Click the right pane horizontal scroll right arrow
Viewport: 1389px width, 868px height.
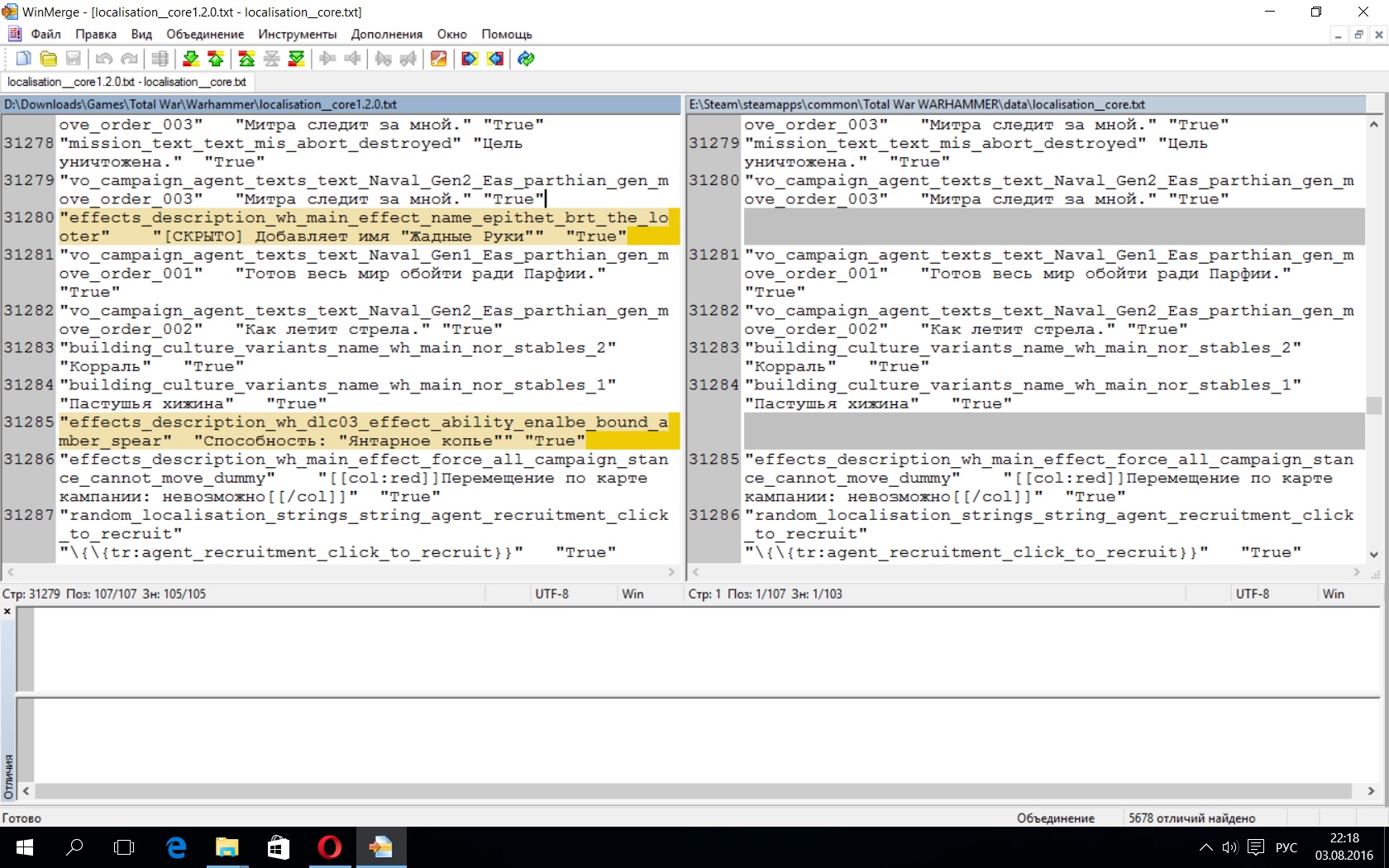1357,572
